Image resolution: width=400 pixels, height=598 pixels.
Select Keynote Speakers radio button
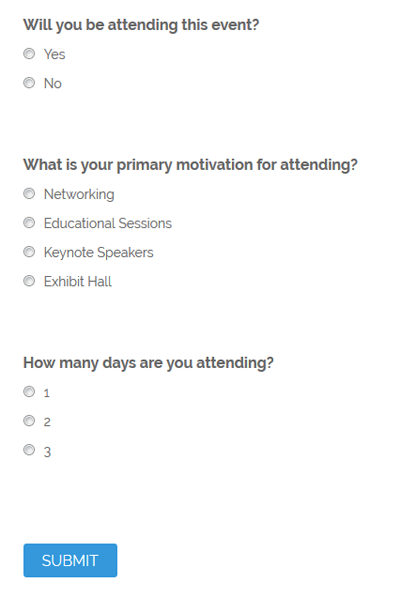pos(29,252)
